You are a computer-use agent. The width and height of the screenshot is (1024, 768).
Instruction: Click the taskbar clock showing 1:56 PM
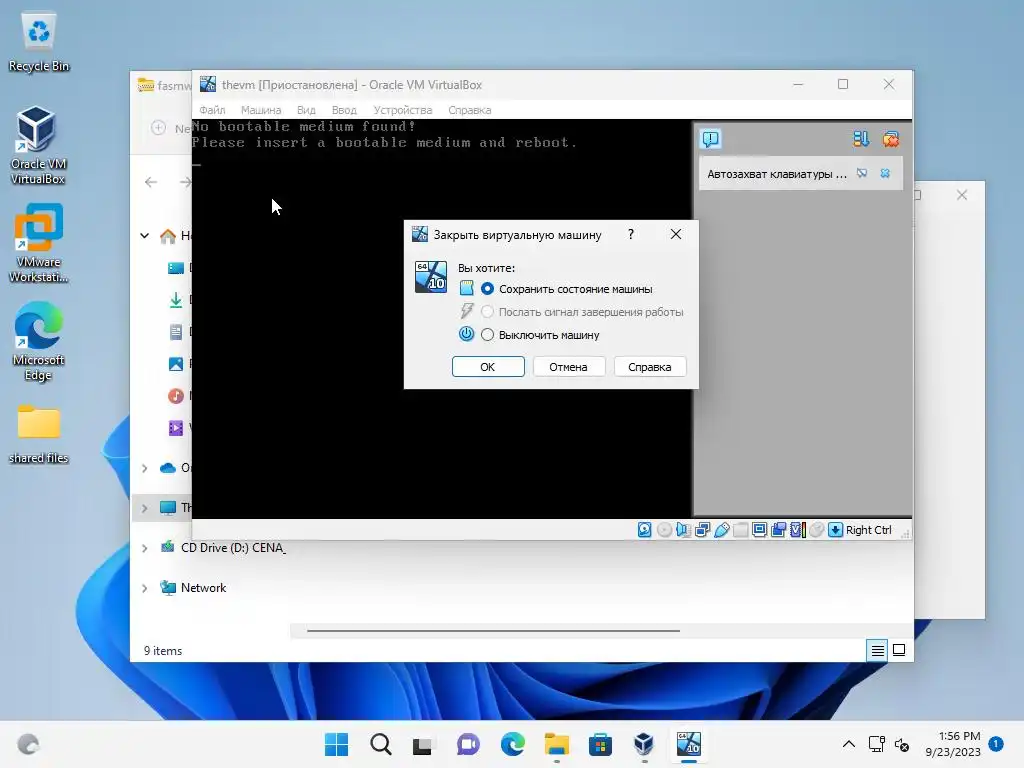pyautogui.click(x=953, y=744)
